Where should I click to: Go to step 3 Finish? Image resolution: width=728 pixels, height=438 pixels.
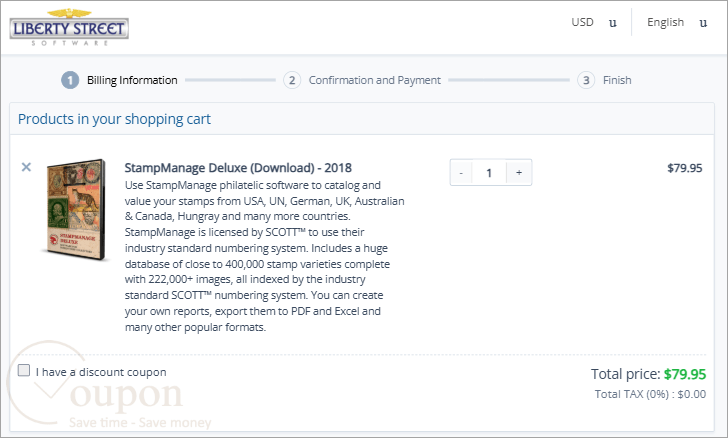point(604,80)
